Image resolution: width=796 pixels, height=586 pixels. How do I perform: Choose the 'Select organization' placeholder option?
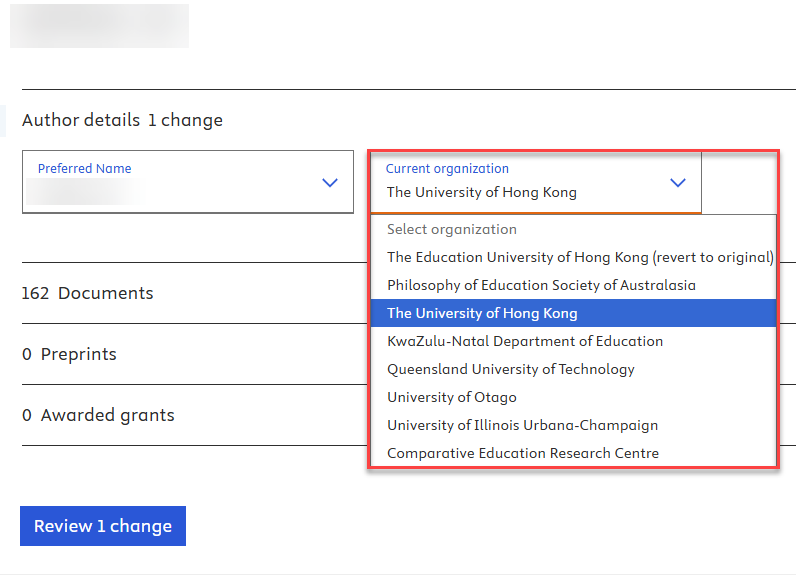pyautogui.click(x=452, y=229)
